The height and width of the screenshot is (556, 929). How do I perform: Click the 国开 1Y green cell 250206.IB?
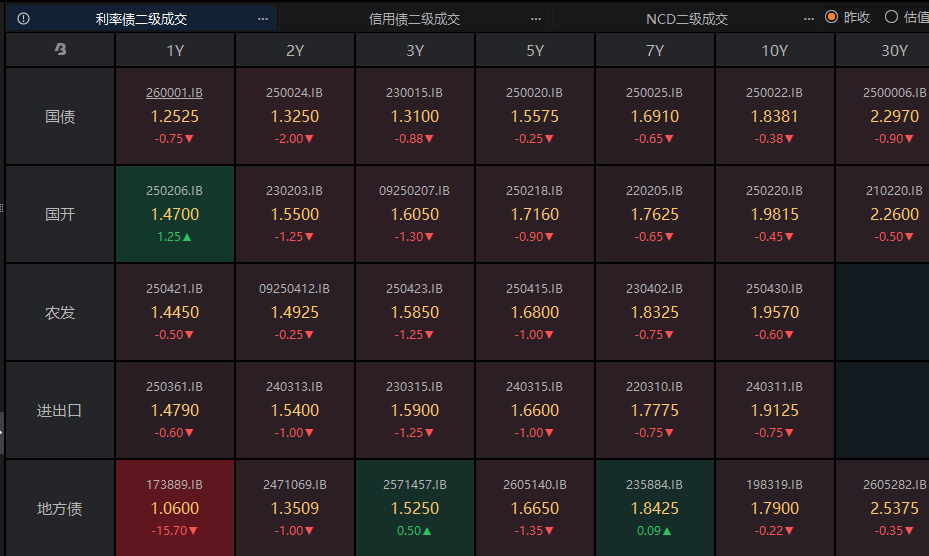point(175,214)
